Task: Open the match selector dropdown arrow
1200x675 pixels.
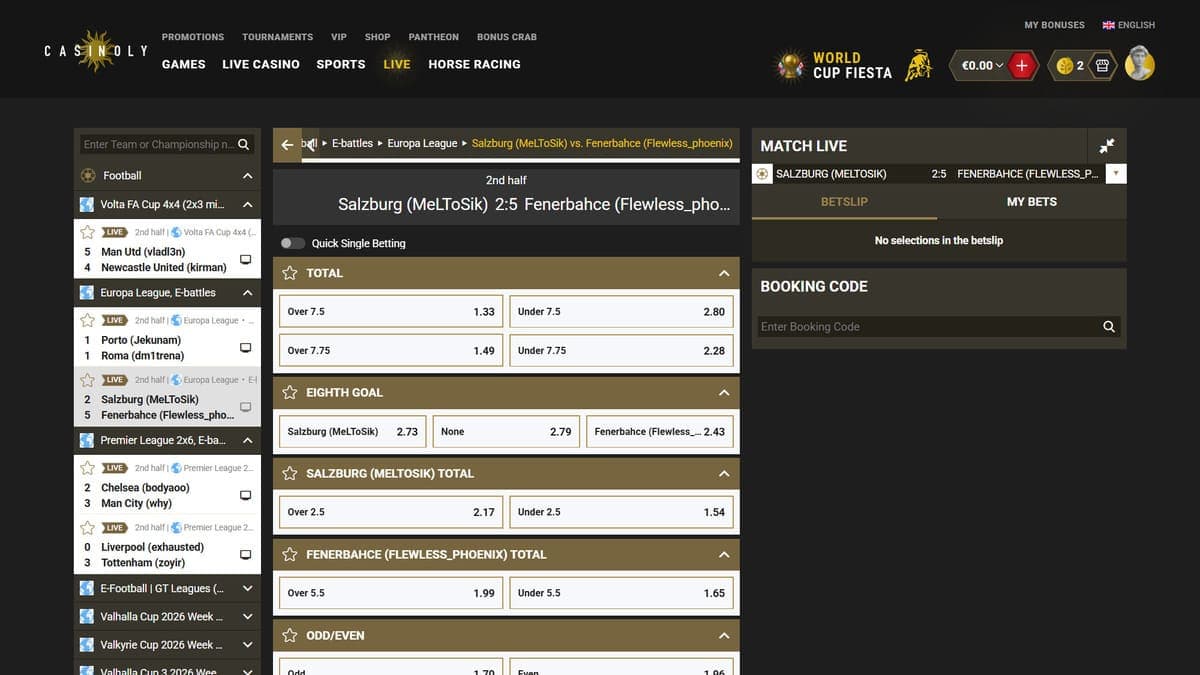Action: 1117,174
